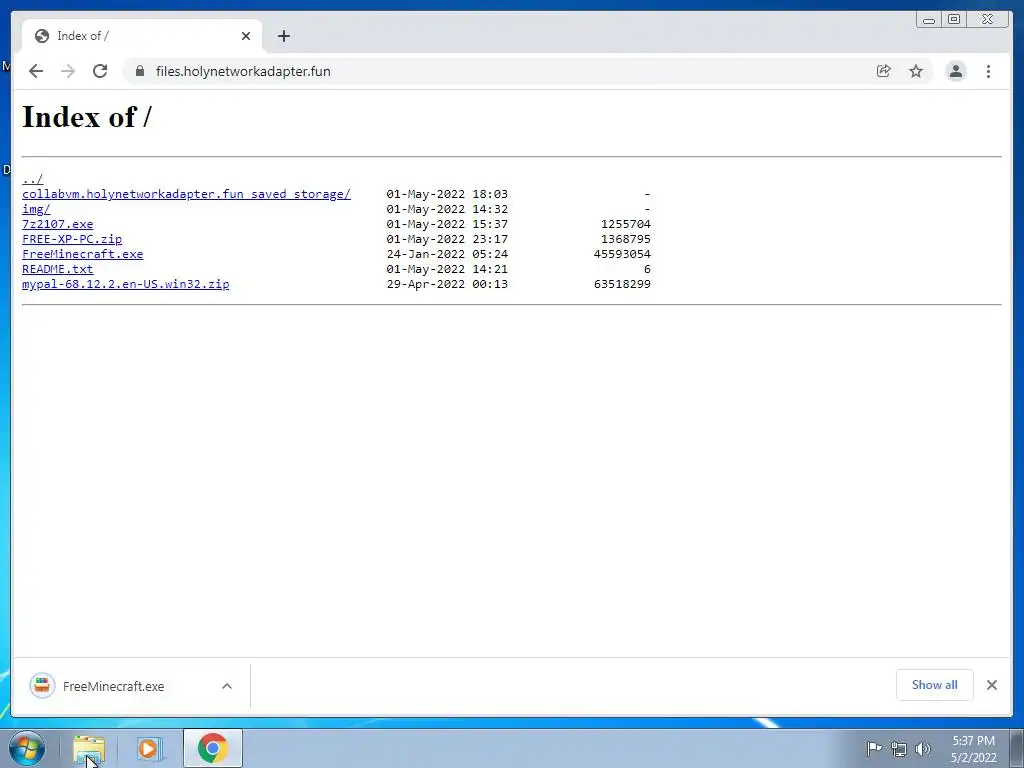Open the parent directory ../ link
This screenshot has height=768, width=1024.
point(33,179)
